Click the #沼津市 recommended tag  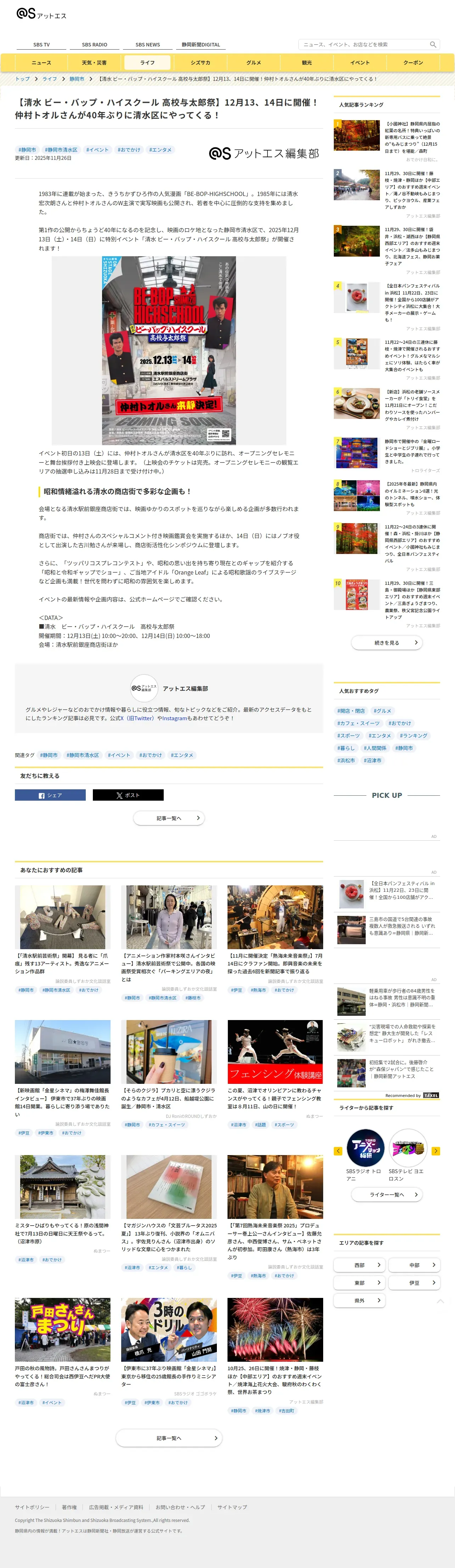[373, 760]
